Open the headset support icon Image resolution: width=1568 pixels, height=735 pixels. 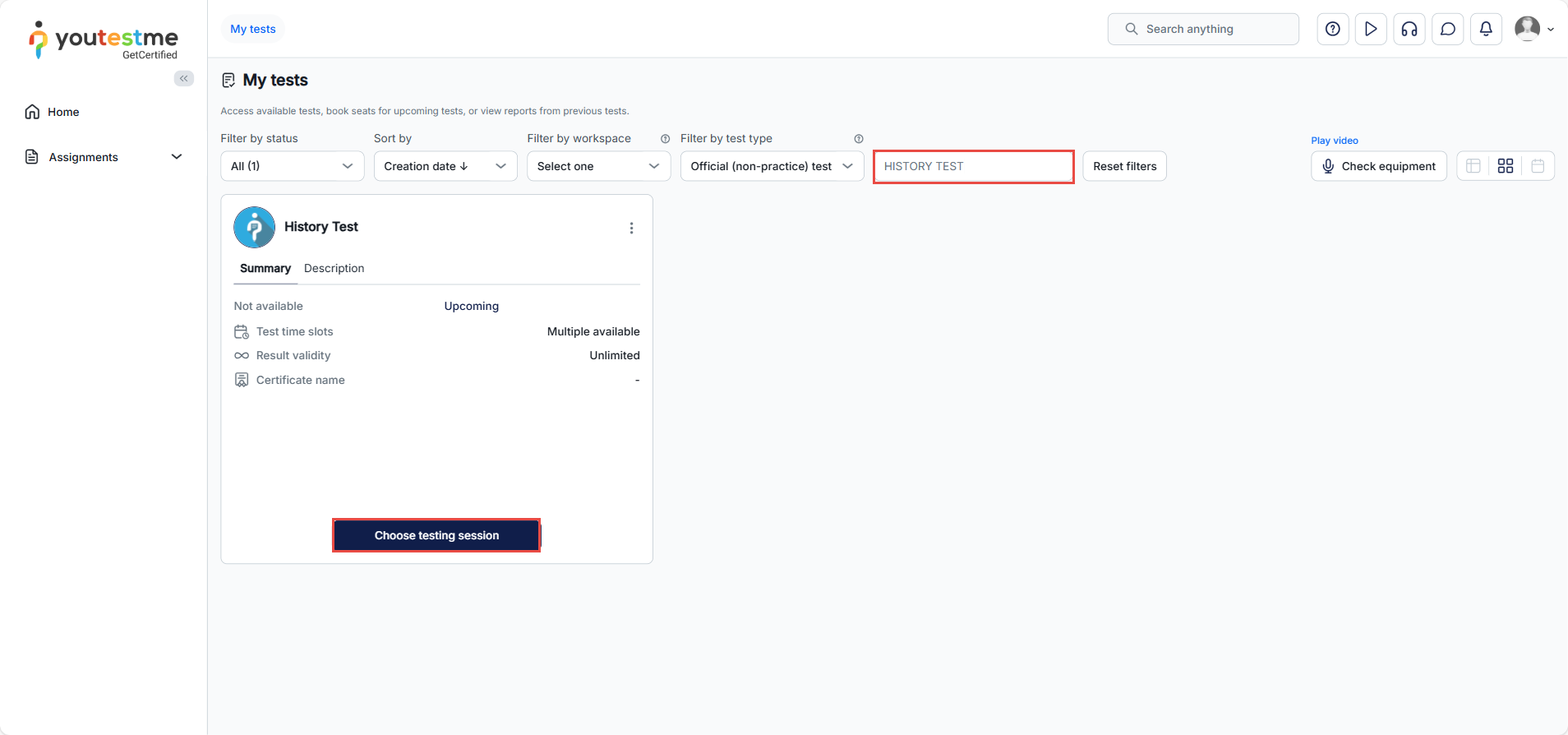pyautogui.click(x=1409, y=29)
